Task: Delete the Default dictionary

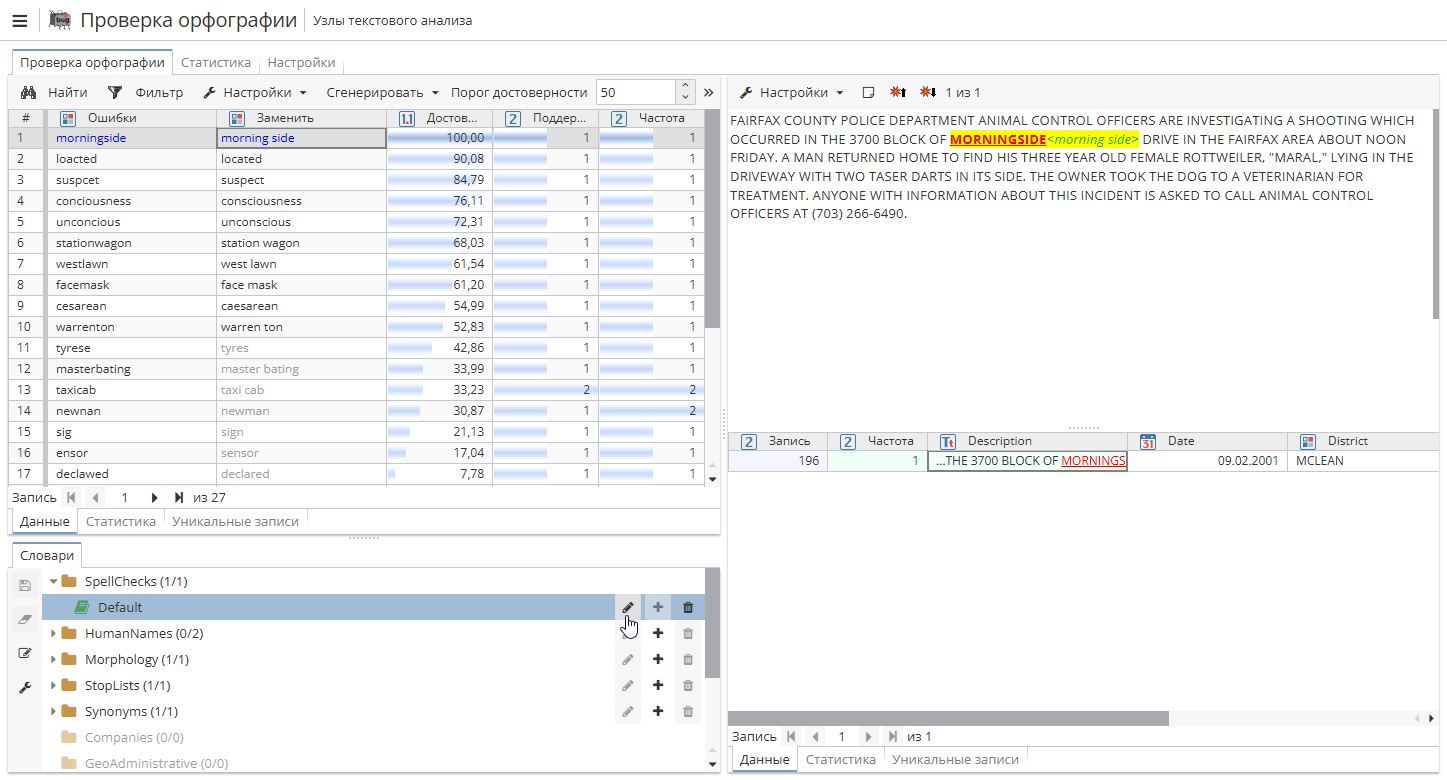Action: point(688,607)
